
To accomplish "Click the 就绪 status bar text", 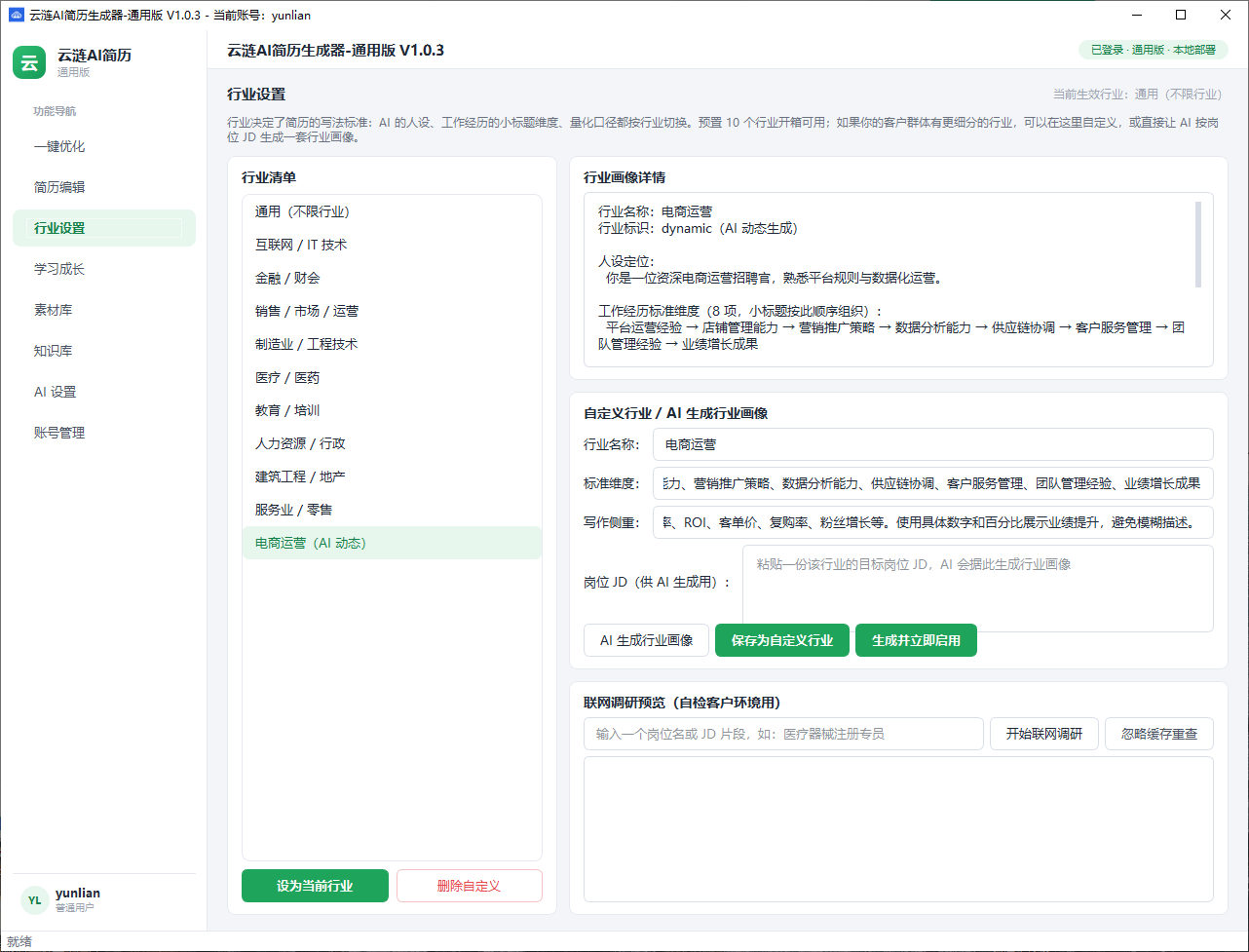I will coord(19,941).
